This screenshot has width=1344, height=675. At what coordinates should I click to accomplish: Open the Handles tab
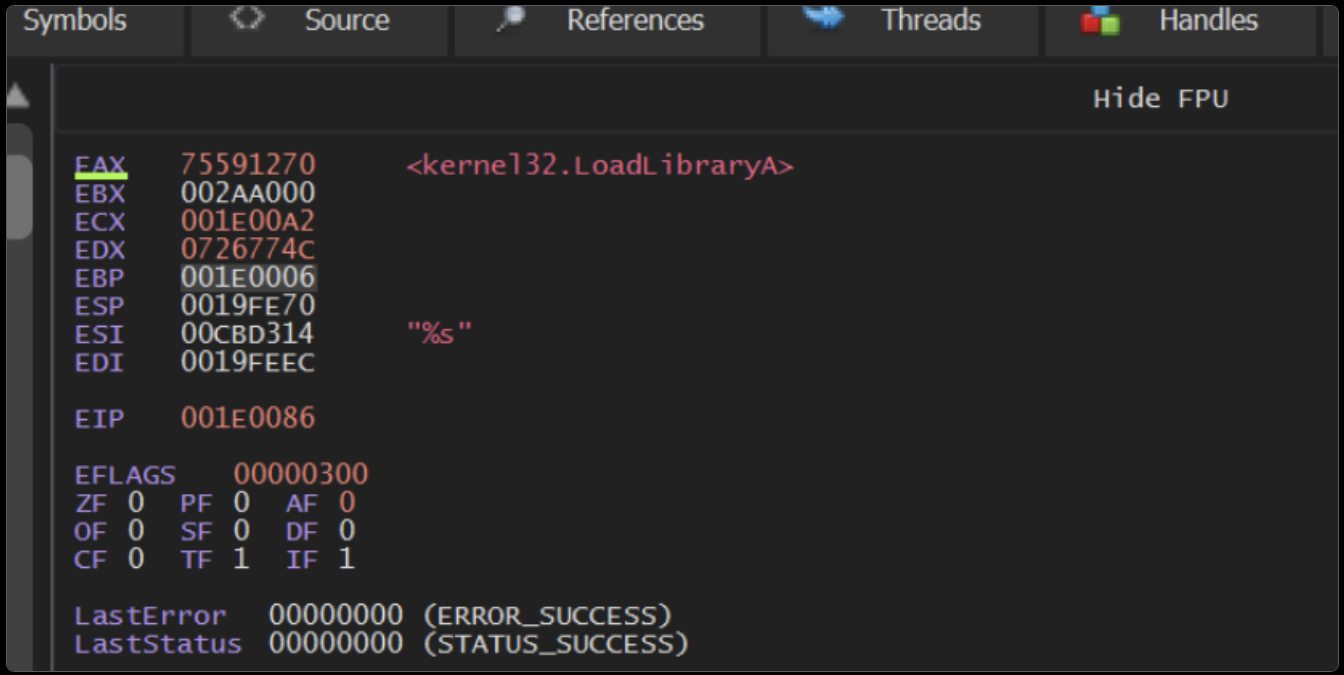1208,21
